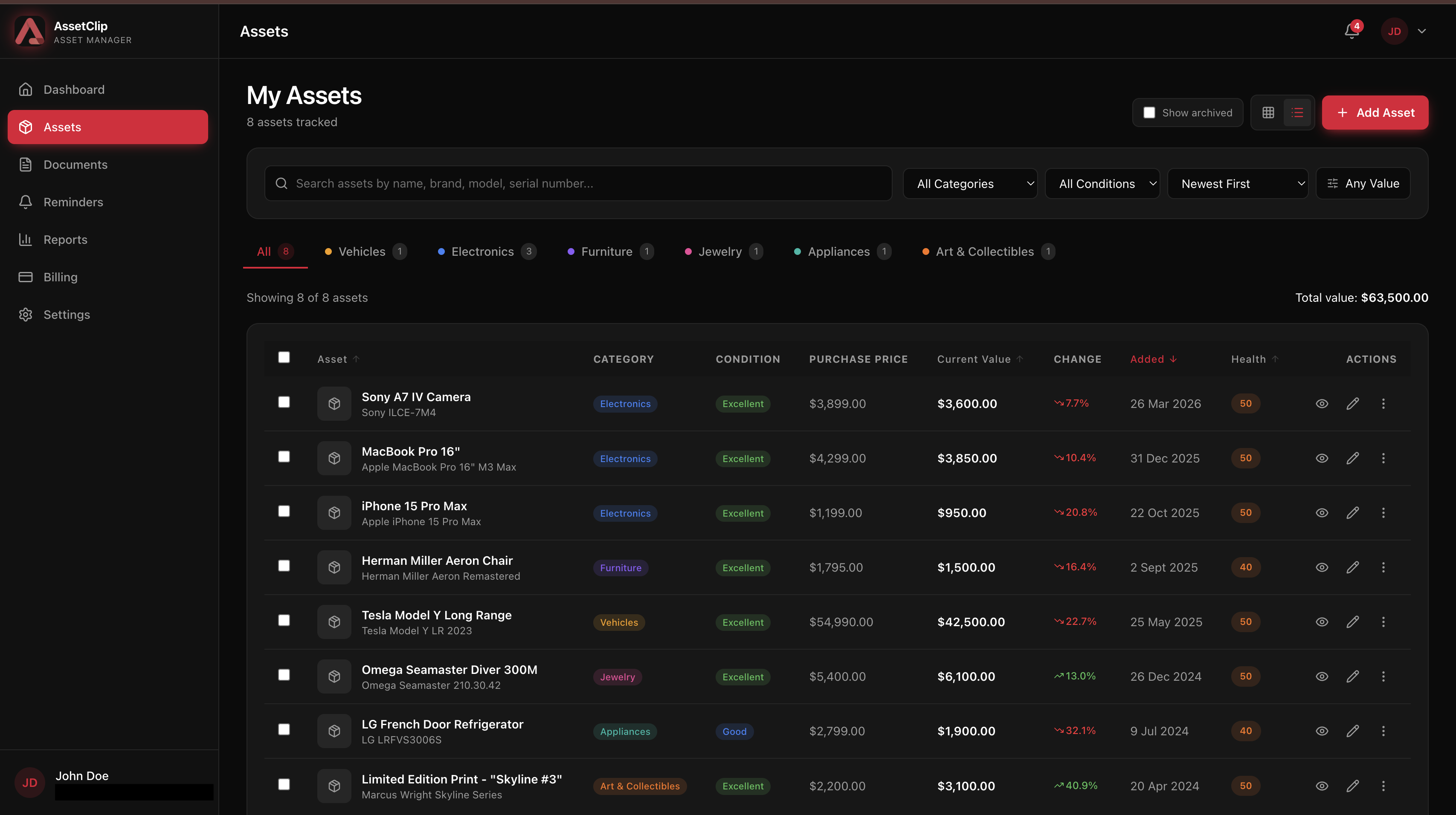This screenshot has width=1456, height=815.
Task: Click the JD avatar in the header
Action: pyautogui.click(x=1394, y=31)
